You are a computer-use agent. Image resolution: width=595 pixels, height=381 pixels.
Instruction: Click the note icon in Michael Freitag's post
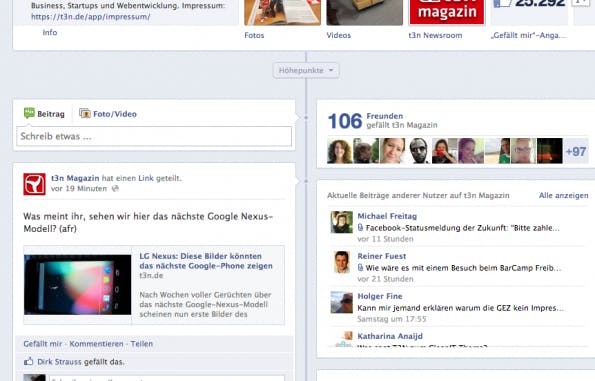[x=360, y=228]
